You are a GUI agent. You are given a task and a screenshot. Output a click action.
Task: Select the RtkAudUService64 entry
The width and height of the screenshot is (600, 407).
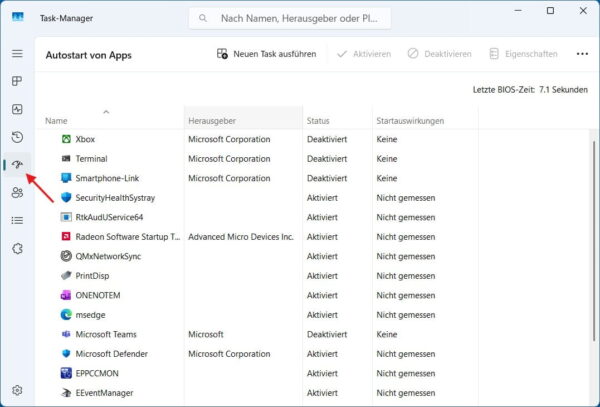click(x=109, y=217)
